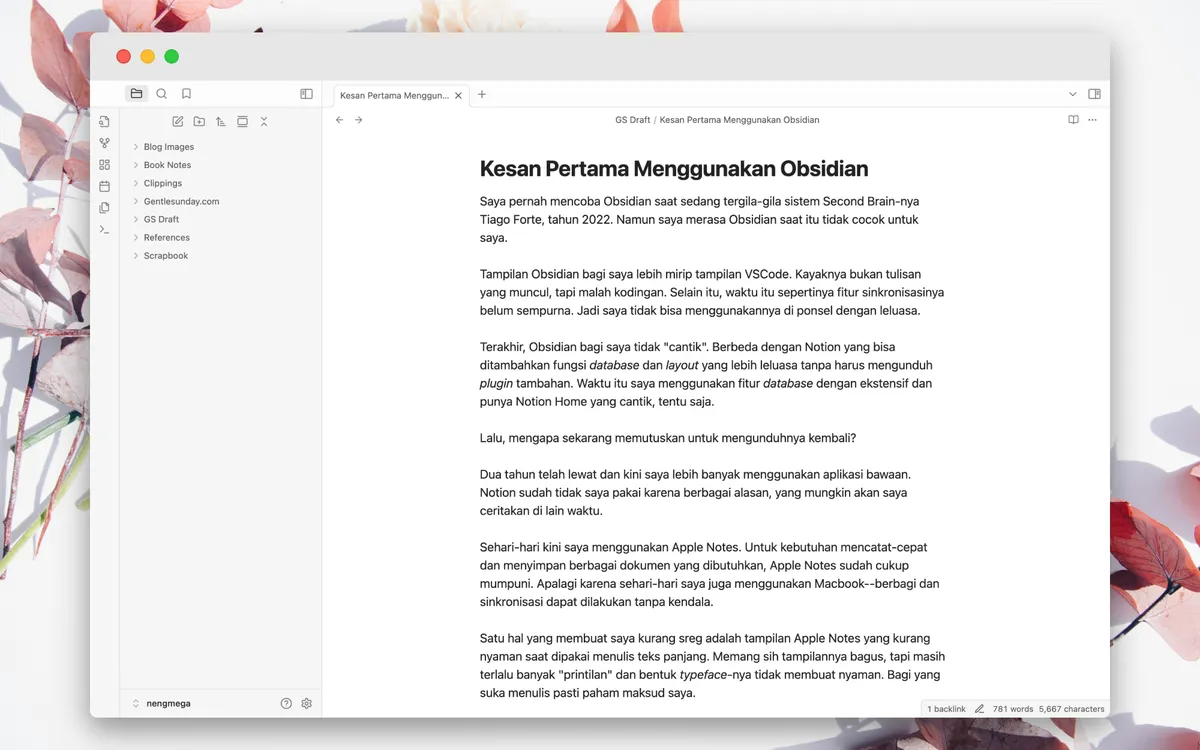The width and height of the screenshot is (1200, 750).
Task: Click the 5,667 characters counter
Action: (x=1072, y=709)
